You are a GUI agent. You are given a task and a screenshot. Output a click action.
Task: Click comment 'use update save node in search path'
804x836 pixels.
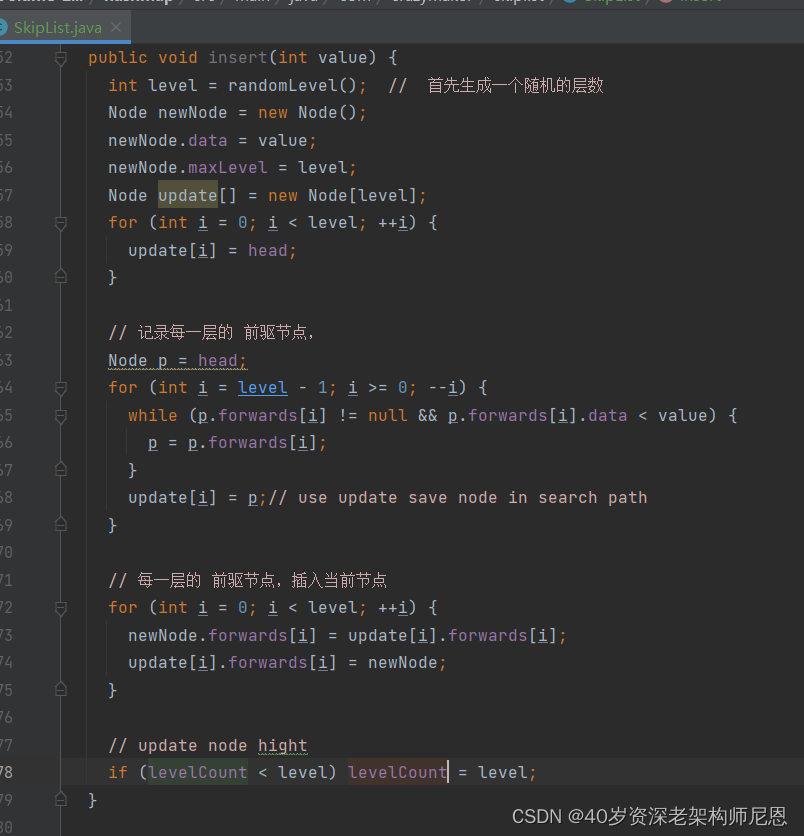[x=472, y=498]
